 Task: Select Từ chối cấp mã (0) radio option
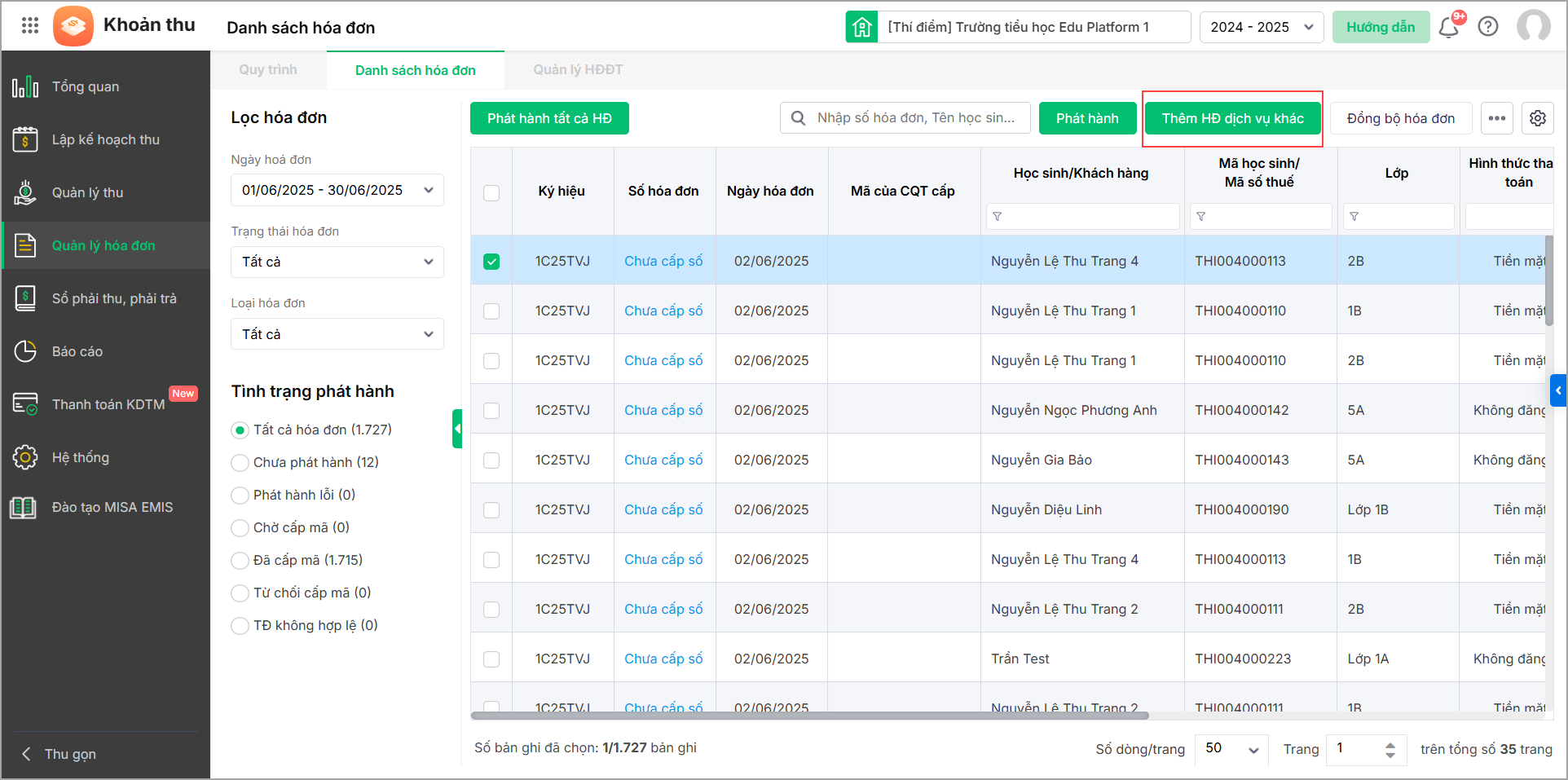pyautogui.click(x=240, y=593)
